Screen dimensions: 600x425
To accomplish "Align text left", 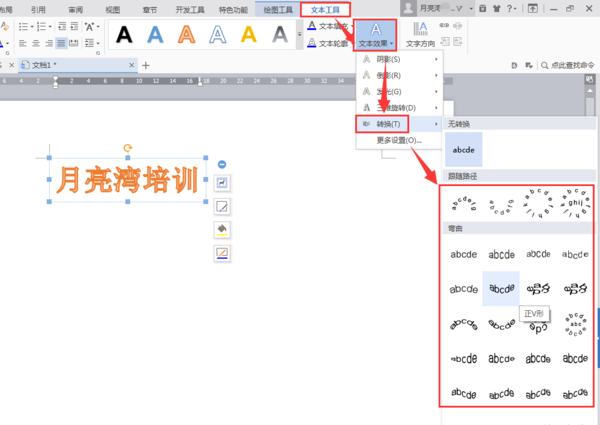I will (x=23, y=43).
